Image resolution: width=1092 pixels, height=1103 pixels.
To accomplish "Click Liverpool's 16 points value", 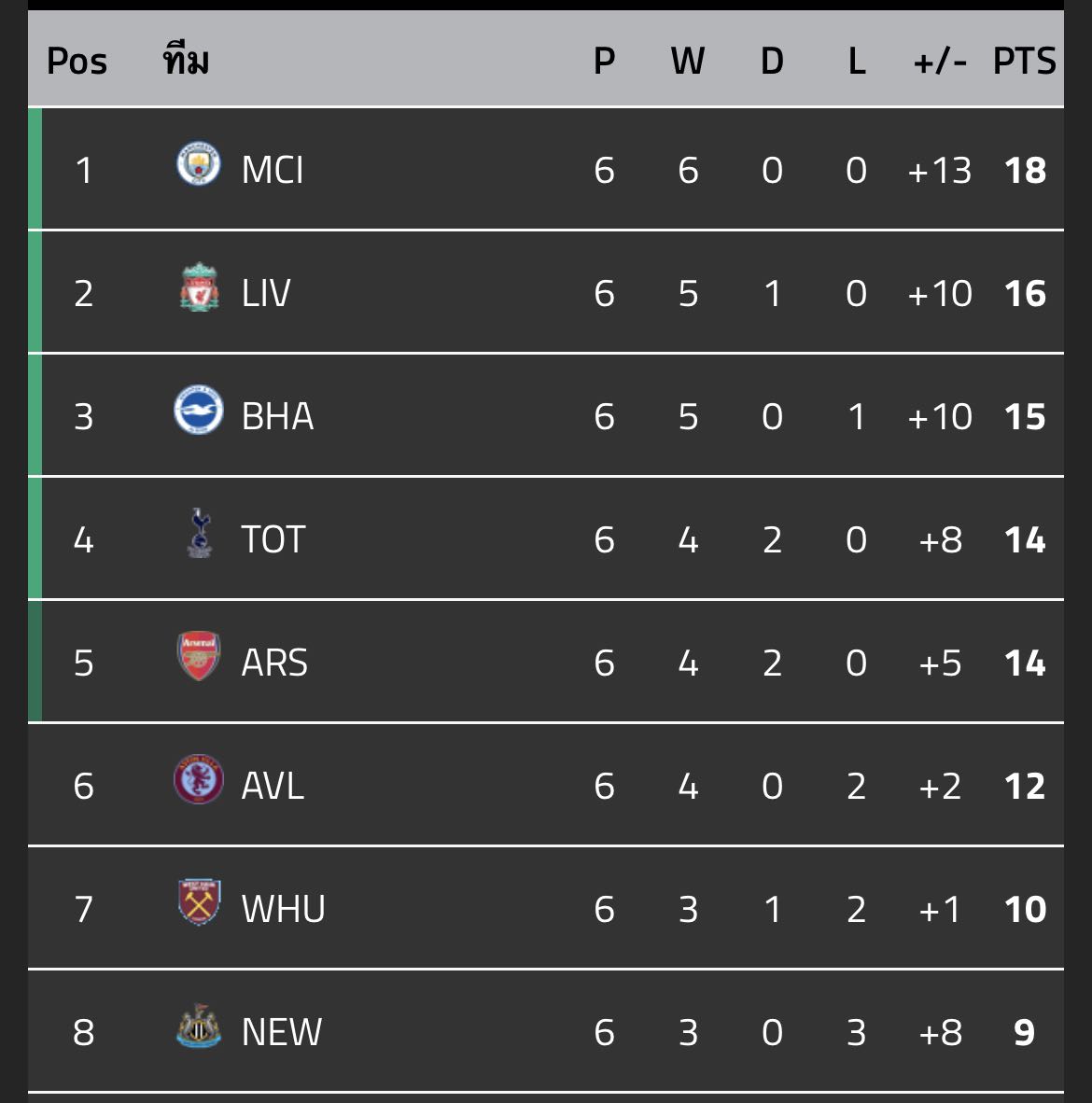I will coord(1025,293).
